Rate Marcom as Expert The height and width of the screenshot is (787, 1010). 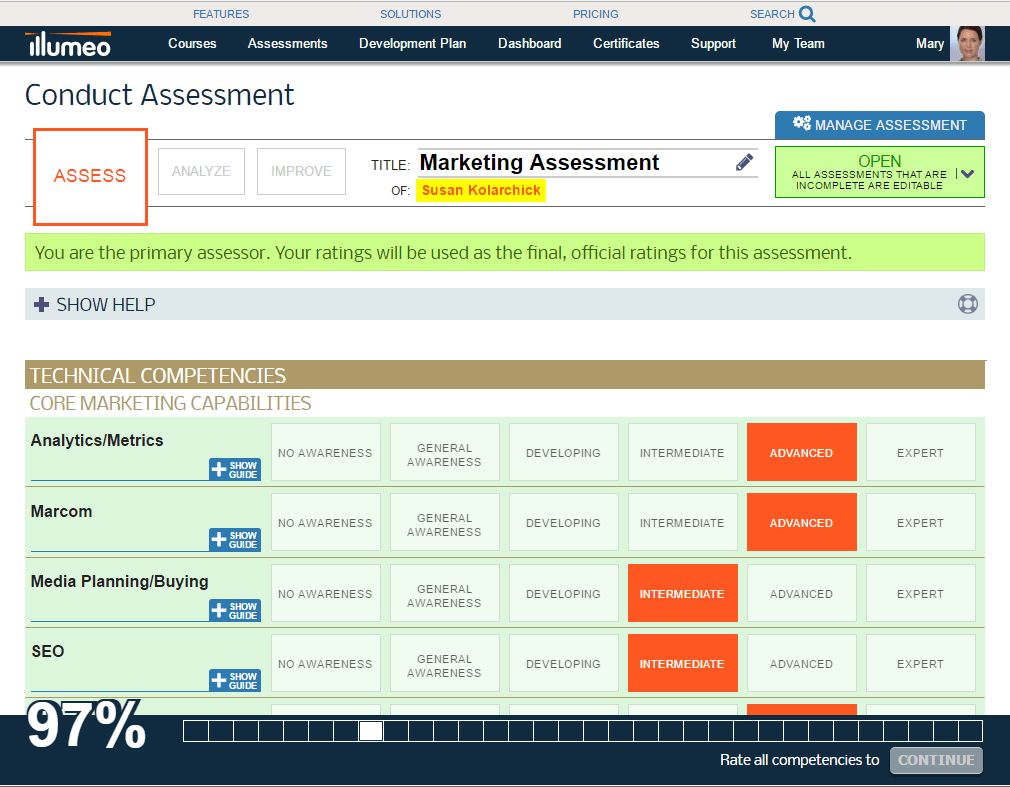[x=920, y=522]
